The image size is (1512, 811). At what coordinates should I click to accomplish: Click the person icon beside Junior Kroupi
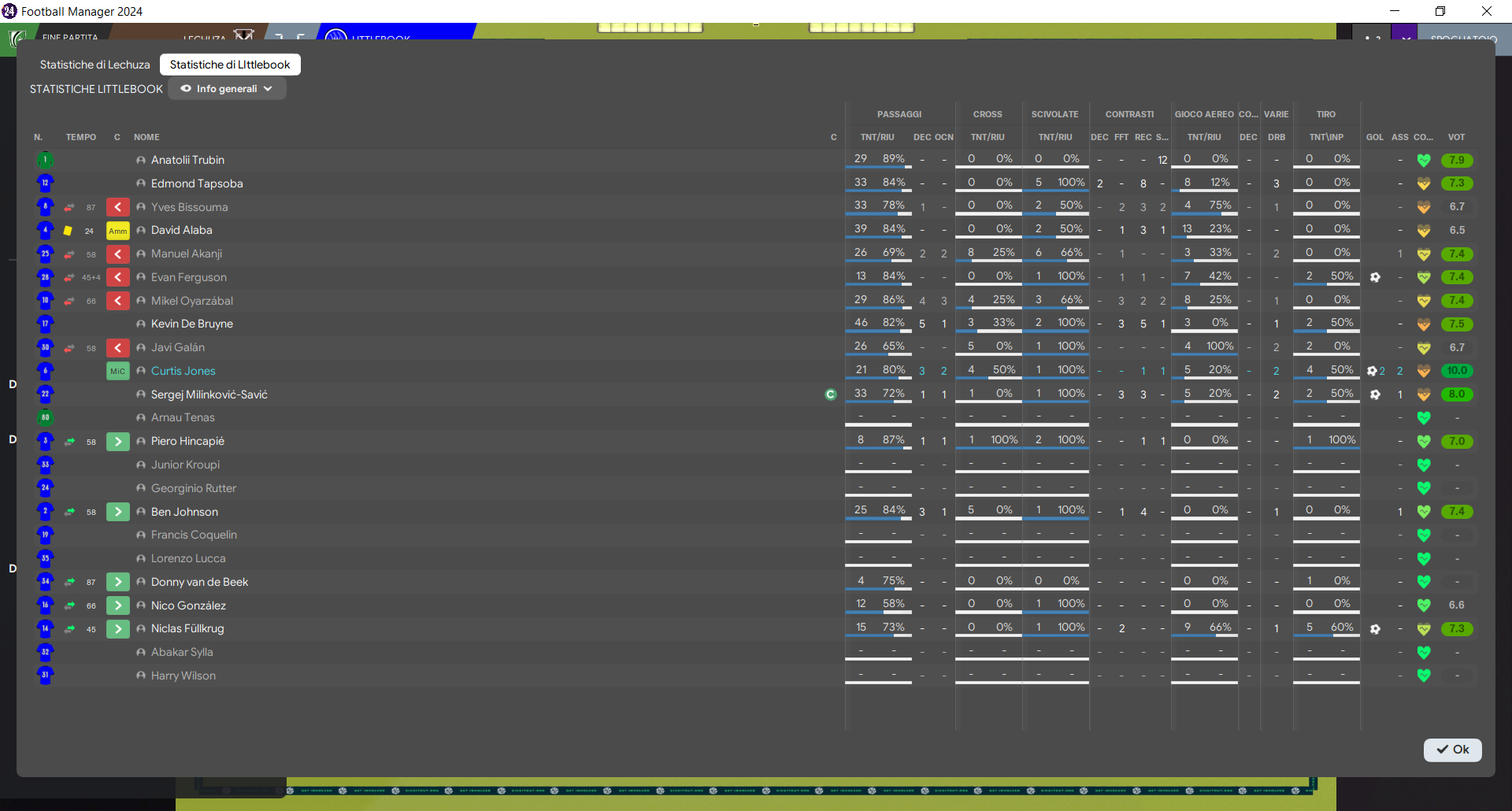coord(141,465)
